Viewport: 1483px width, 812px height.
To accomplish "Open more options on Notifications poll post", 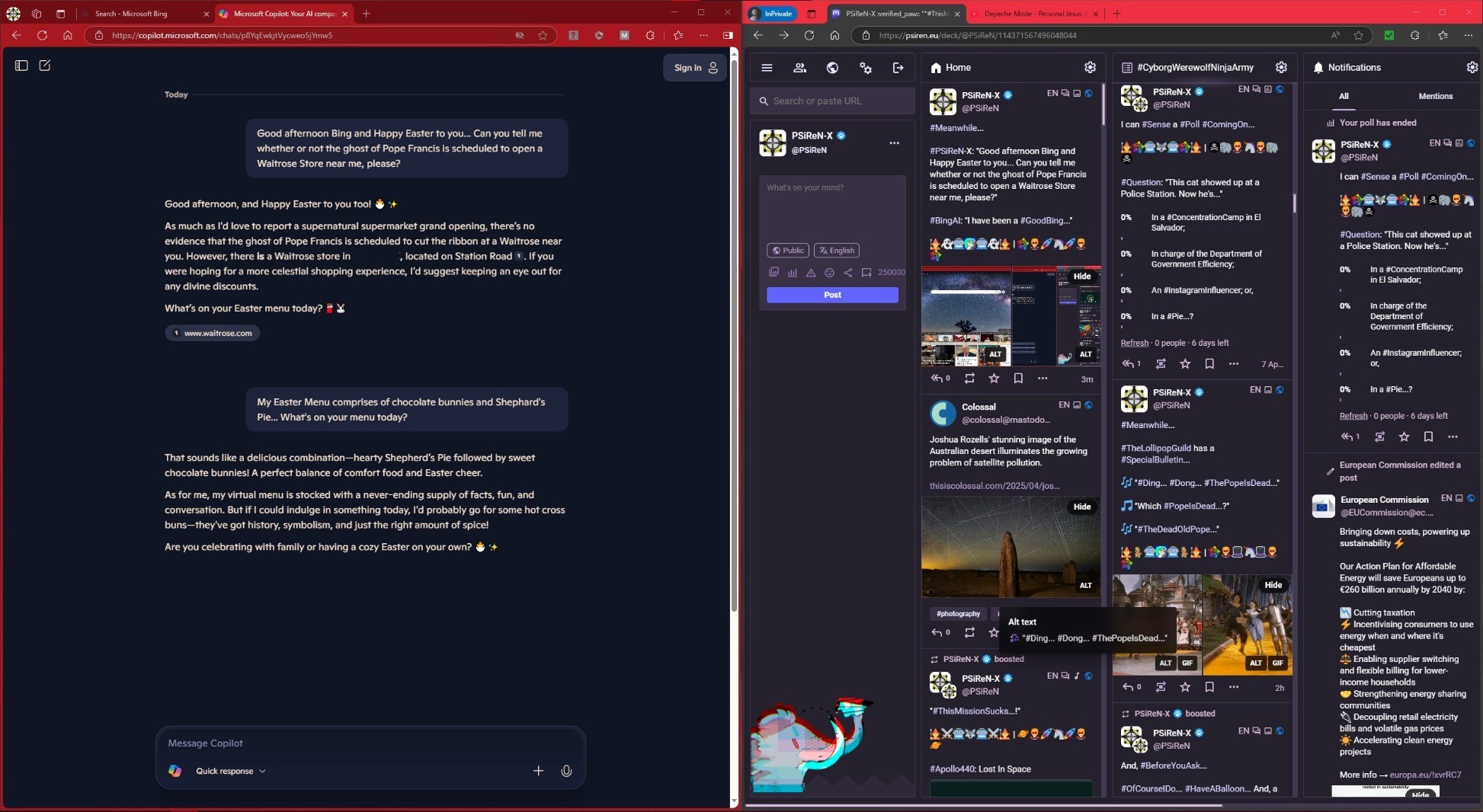I will tap(1453, 437).
